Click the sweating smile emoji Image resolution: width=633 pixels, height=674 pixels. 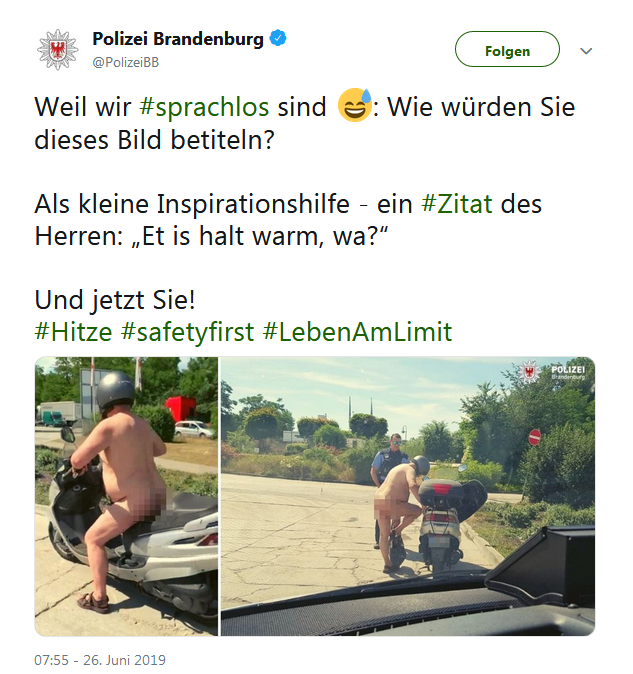[355, 105]
